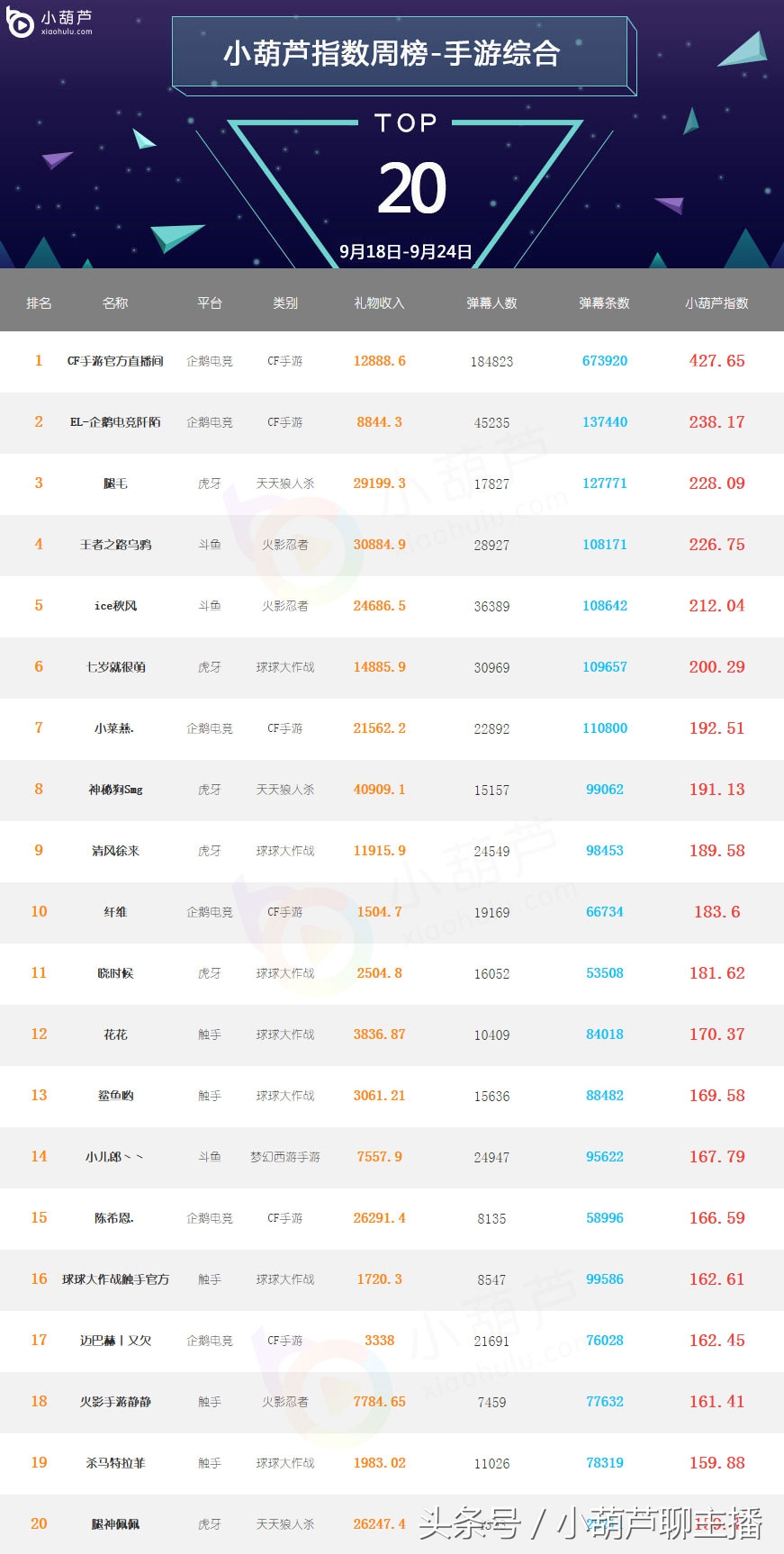784x1554 pixels.
Task: Click the 弹幕人数 column header
Action: [x=491, y=303]
